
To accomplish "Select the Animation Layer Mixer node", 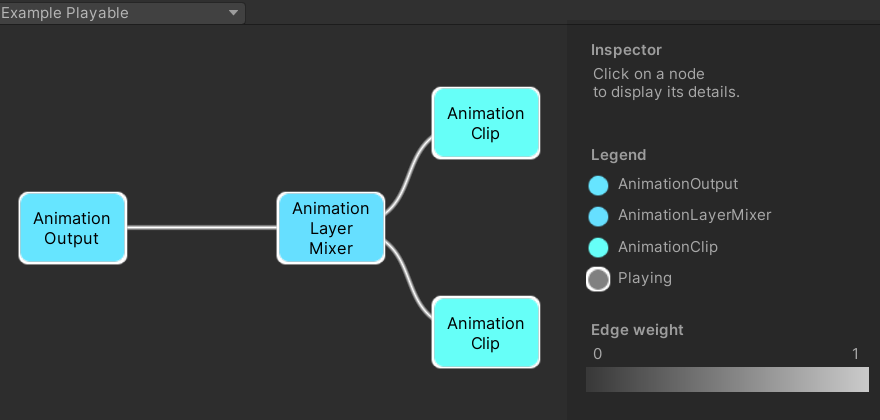I will (331, 228).
